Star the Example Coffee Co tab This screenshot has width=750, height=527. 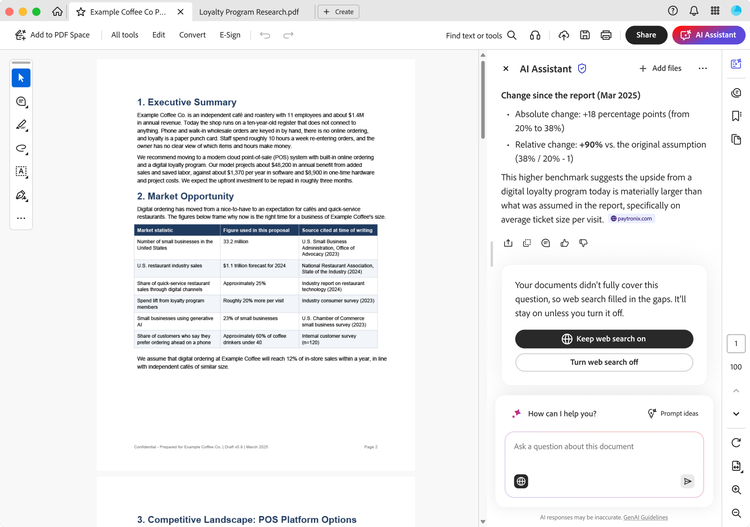click(81, 11)
